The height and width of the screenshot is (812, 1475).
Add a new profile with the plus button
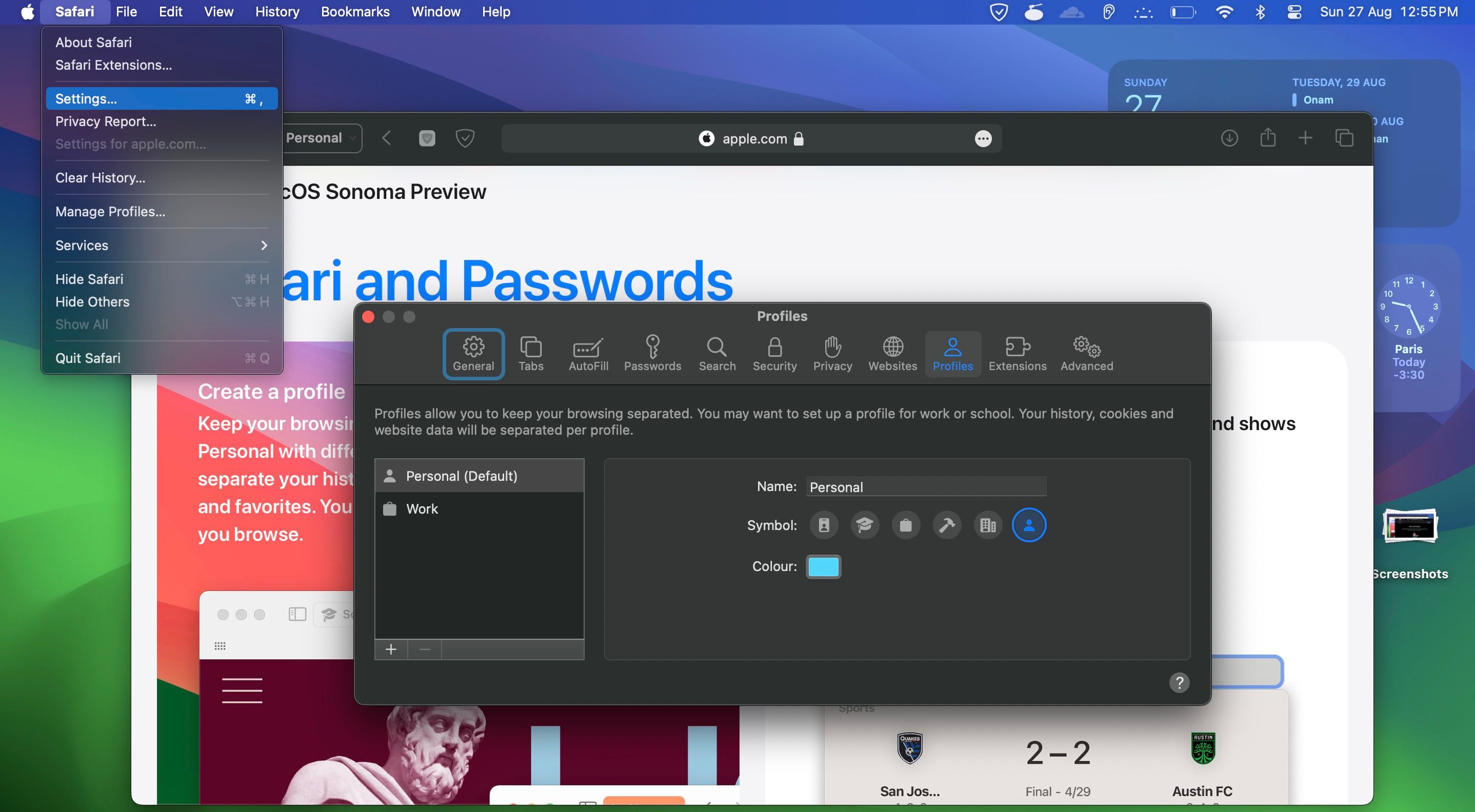[391, 649]
